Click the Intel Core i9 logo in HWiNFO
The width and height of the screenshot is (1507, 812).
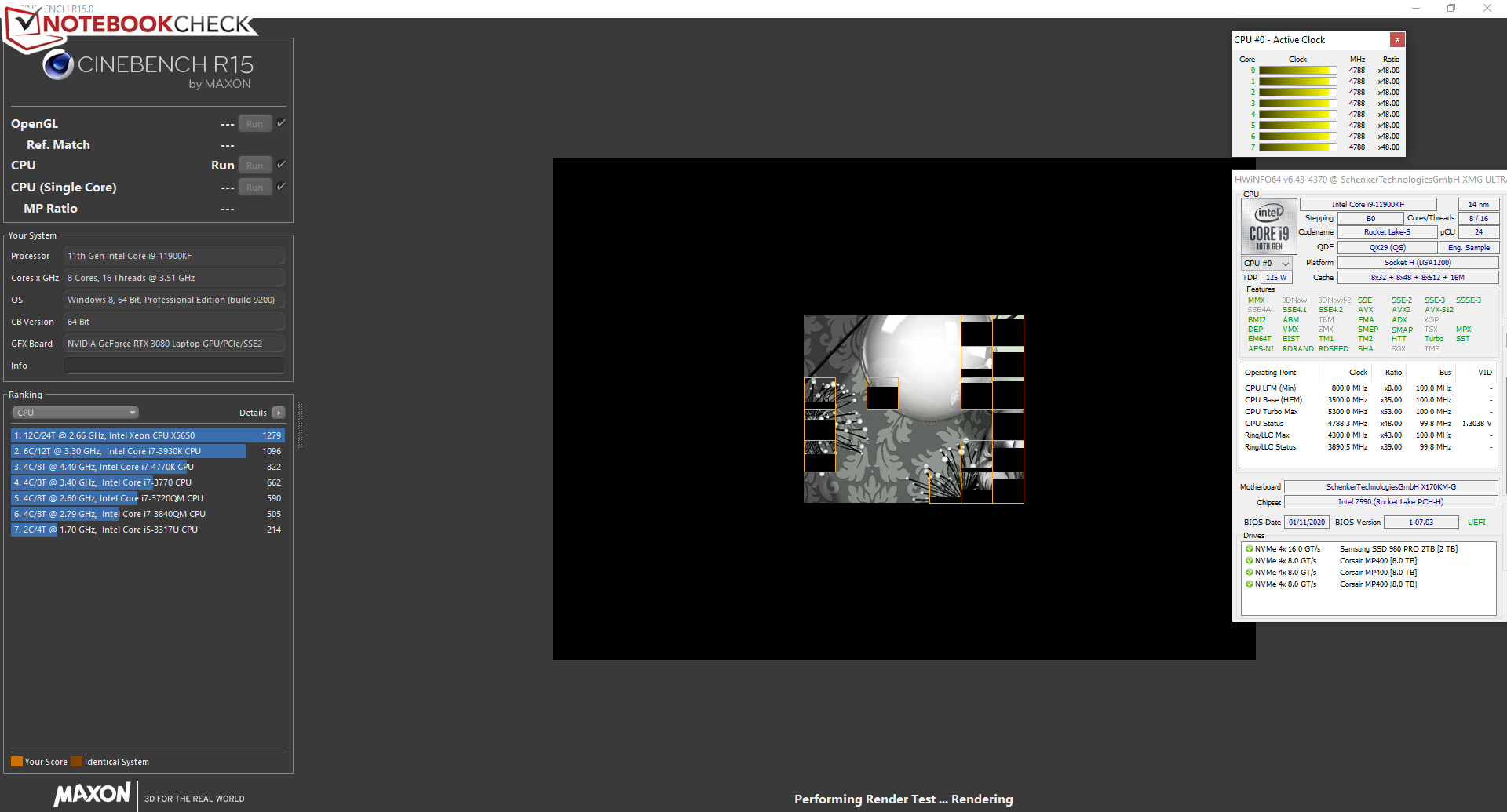pos(1269,227)
